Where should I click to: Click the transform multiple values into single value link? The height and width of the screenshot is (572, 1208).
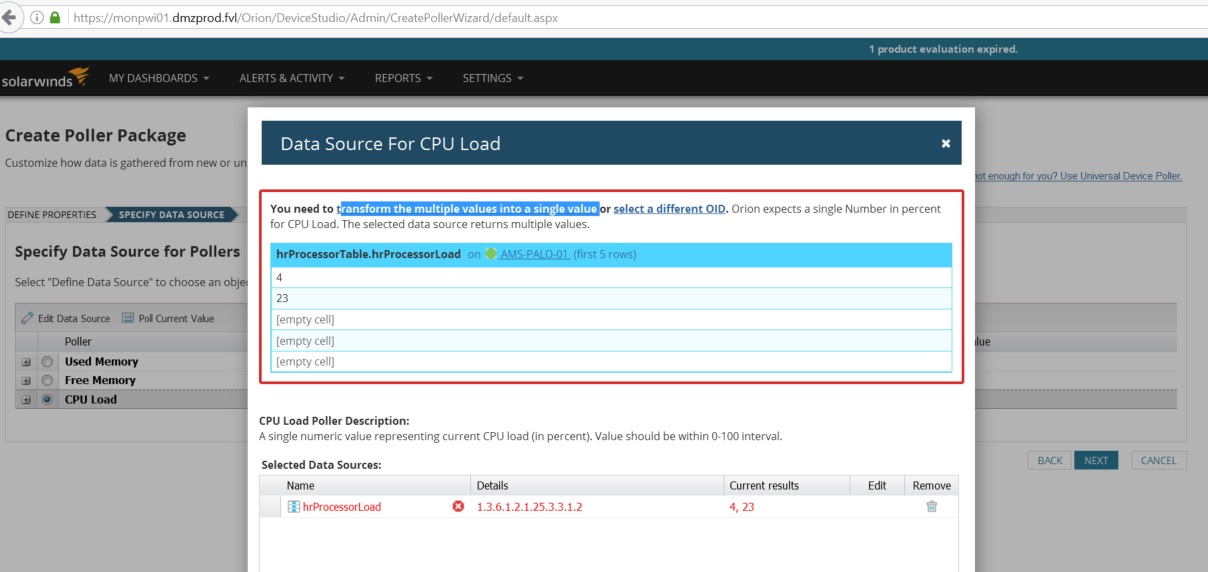[x=468, y=209]
